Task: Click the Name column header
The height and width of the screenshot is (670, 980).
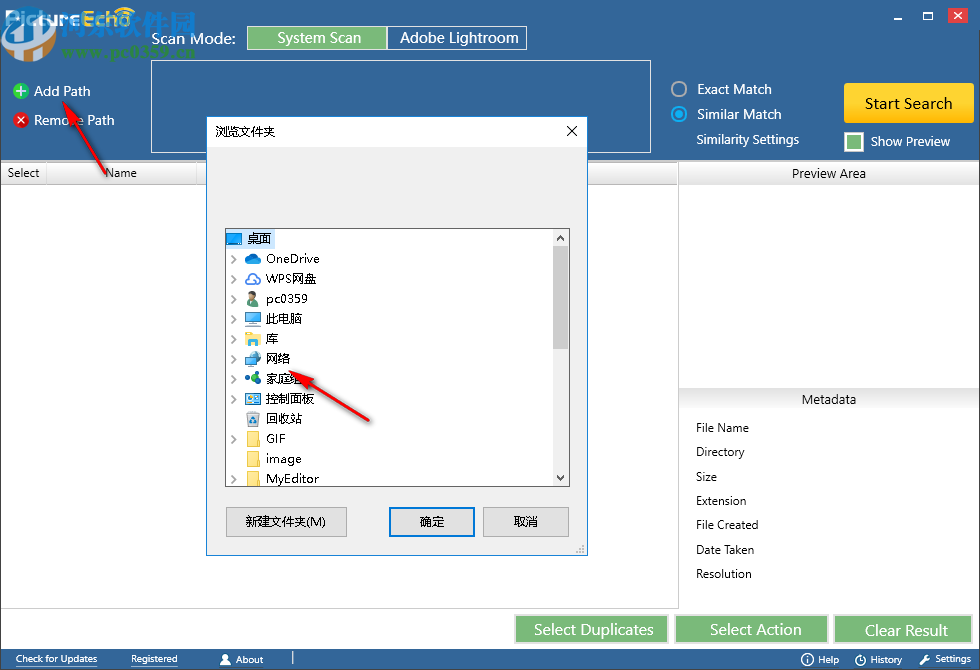Action: coord(121,173)
